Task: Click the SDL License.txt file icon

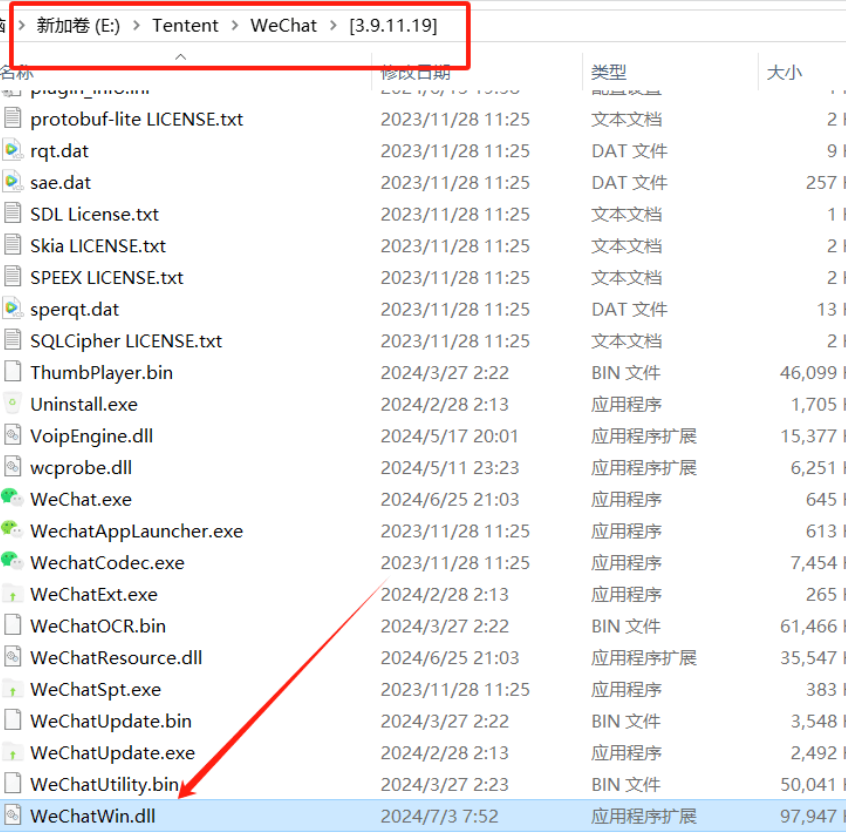Action: point(12,213)
